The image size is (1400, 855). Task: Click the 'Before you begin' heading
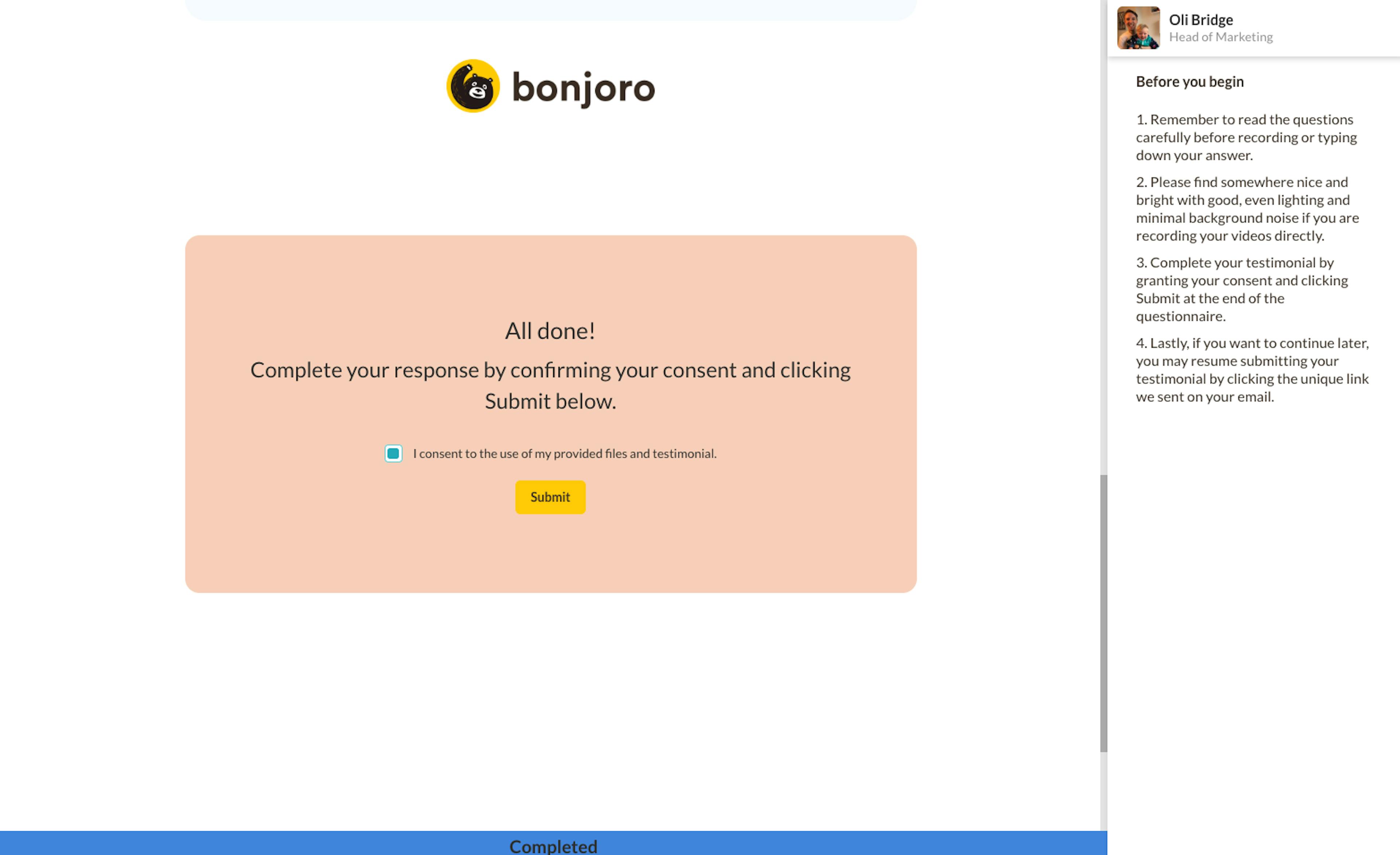coord(1190,82)
